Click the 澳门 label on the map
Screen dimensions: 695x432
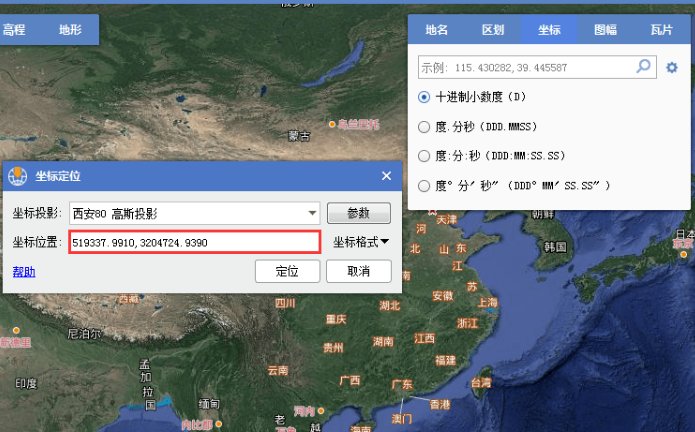(x=402, y=418)
